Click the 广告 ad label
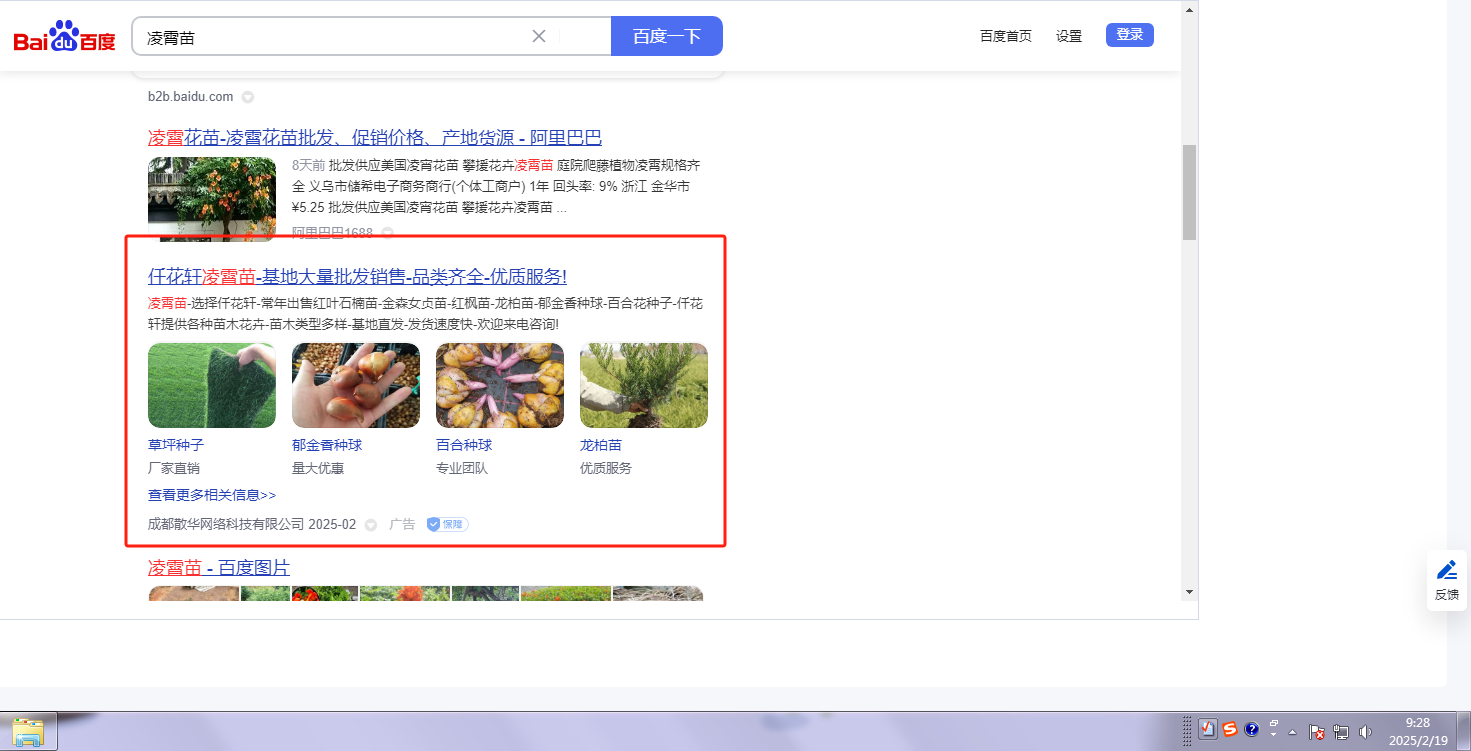1471x751 pixels. coord(402,524)
